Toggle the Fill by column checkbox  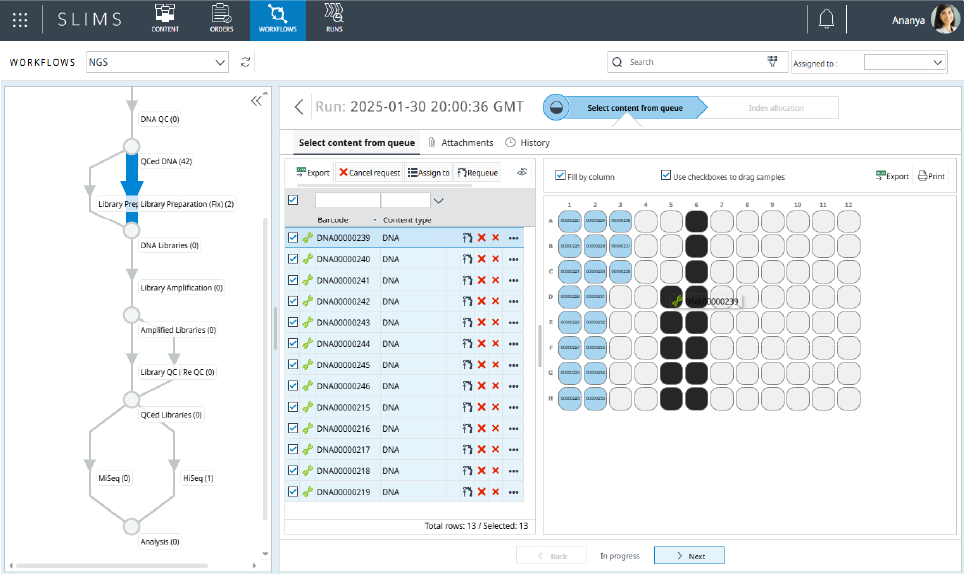point(561,176)
